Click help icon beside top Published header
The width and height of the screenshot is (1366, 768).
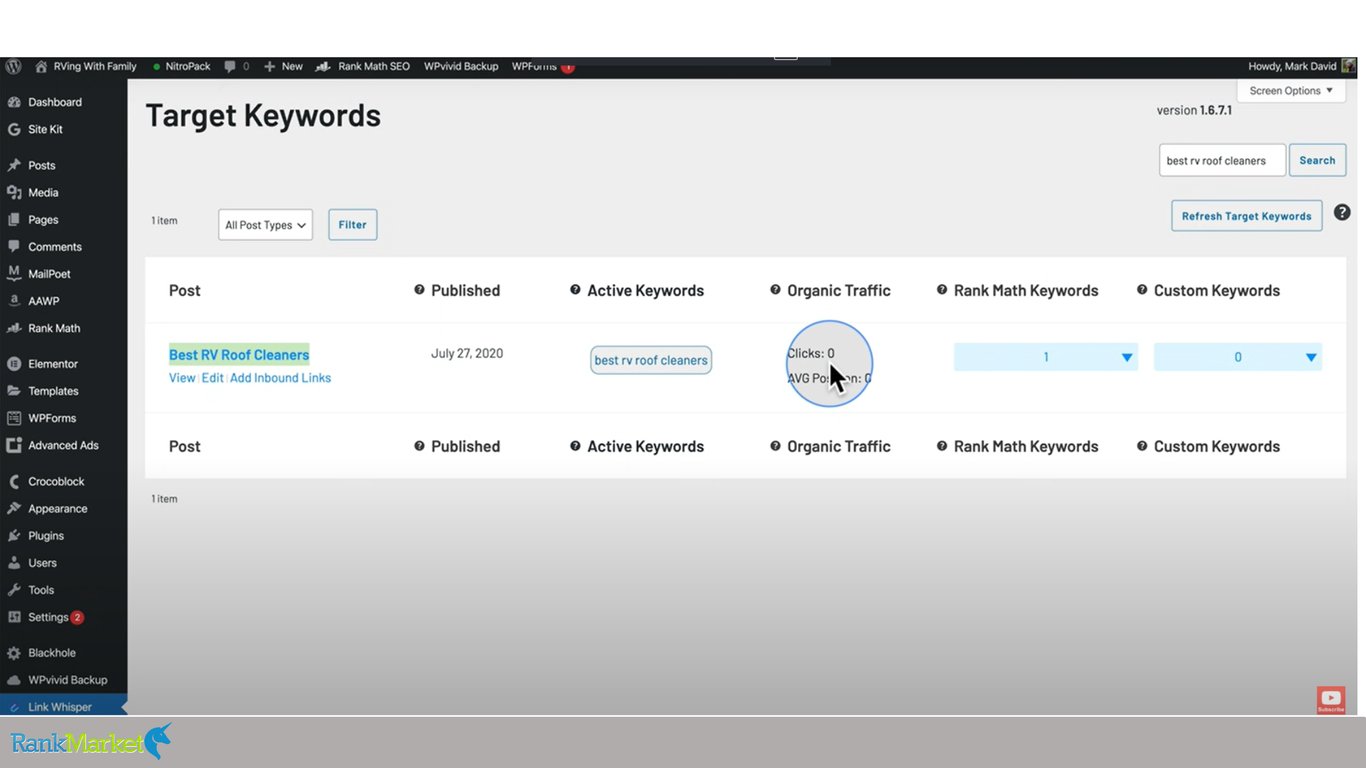(420, 290)
